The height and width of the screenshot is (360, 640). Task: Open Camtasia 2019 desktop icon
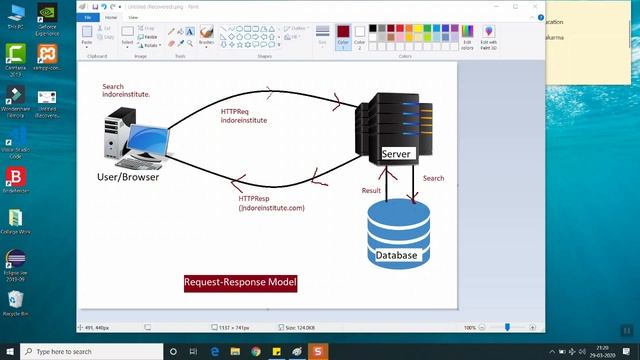pyautogui.click(x=16, y=60)
